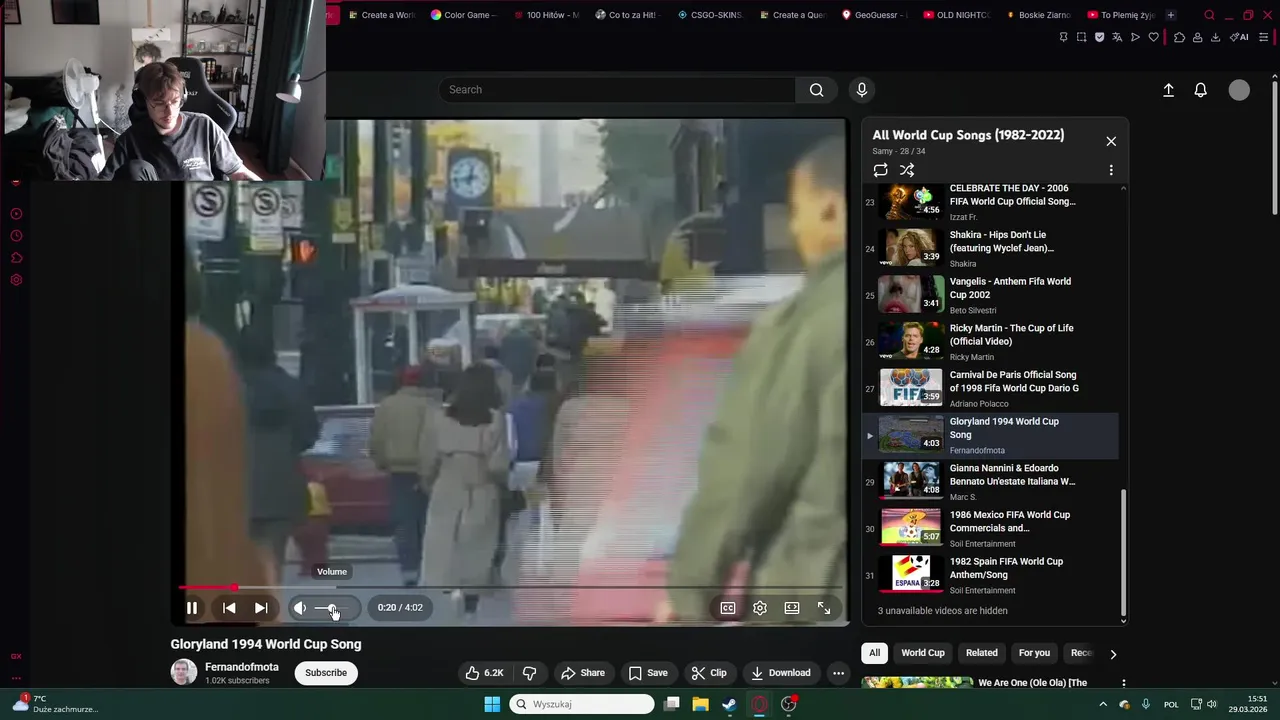Like the video with 6.2K likes
The width and height of the screenshot is (1280, 720).
[485, 673]
